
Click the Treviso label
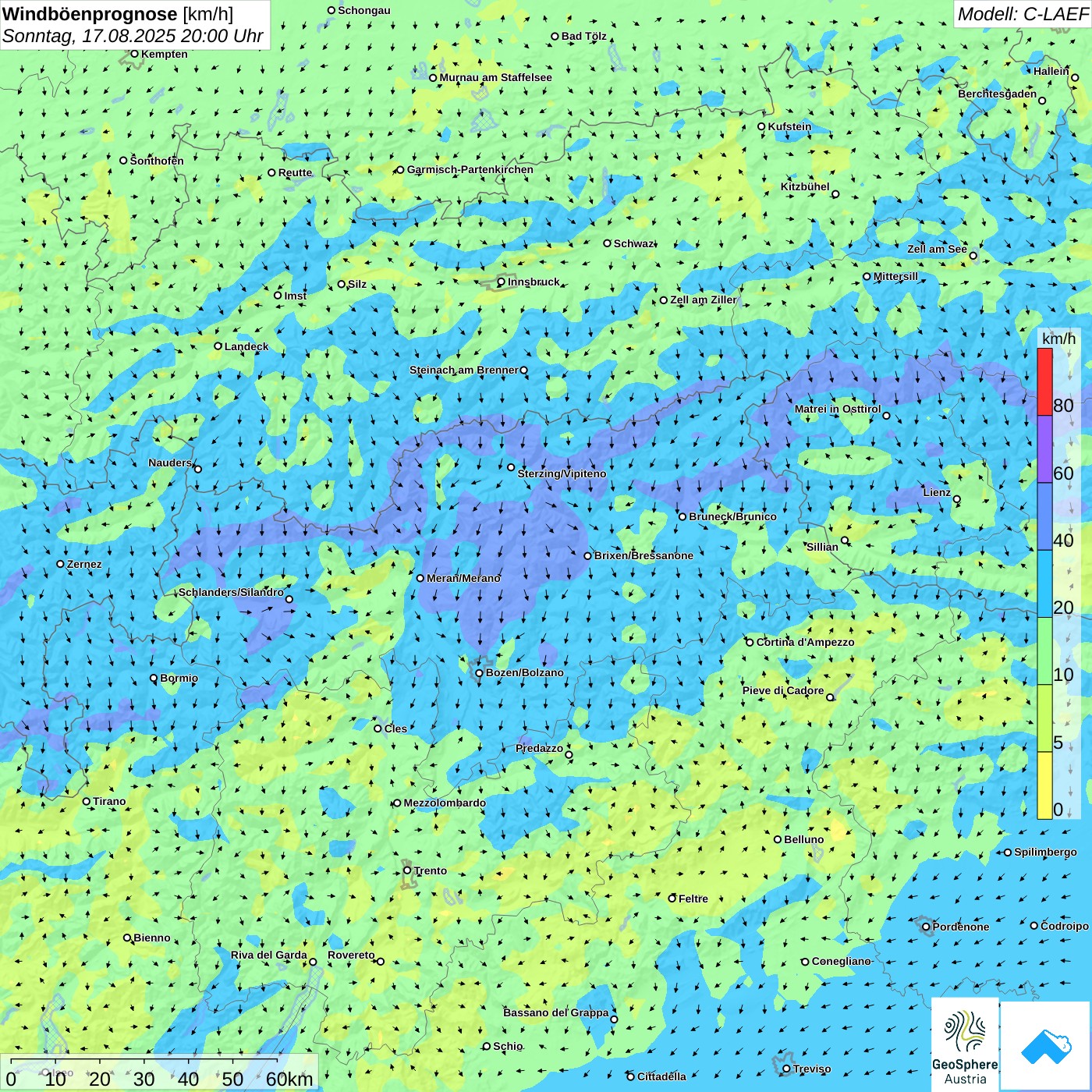coord(812,1069)
